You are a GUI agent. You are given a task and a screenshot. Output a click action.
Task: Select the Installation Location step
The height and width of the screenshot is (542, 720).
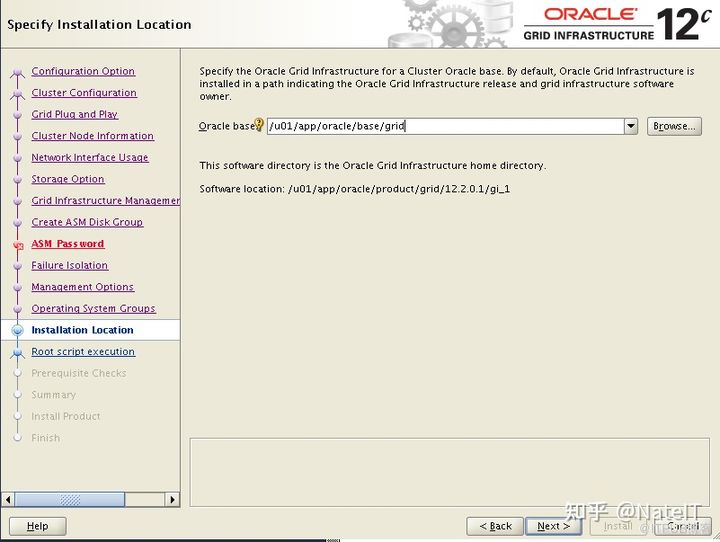[83, 330]
